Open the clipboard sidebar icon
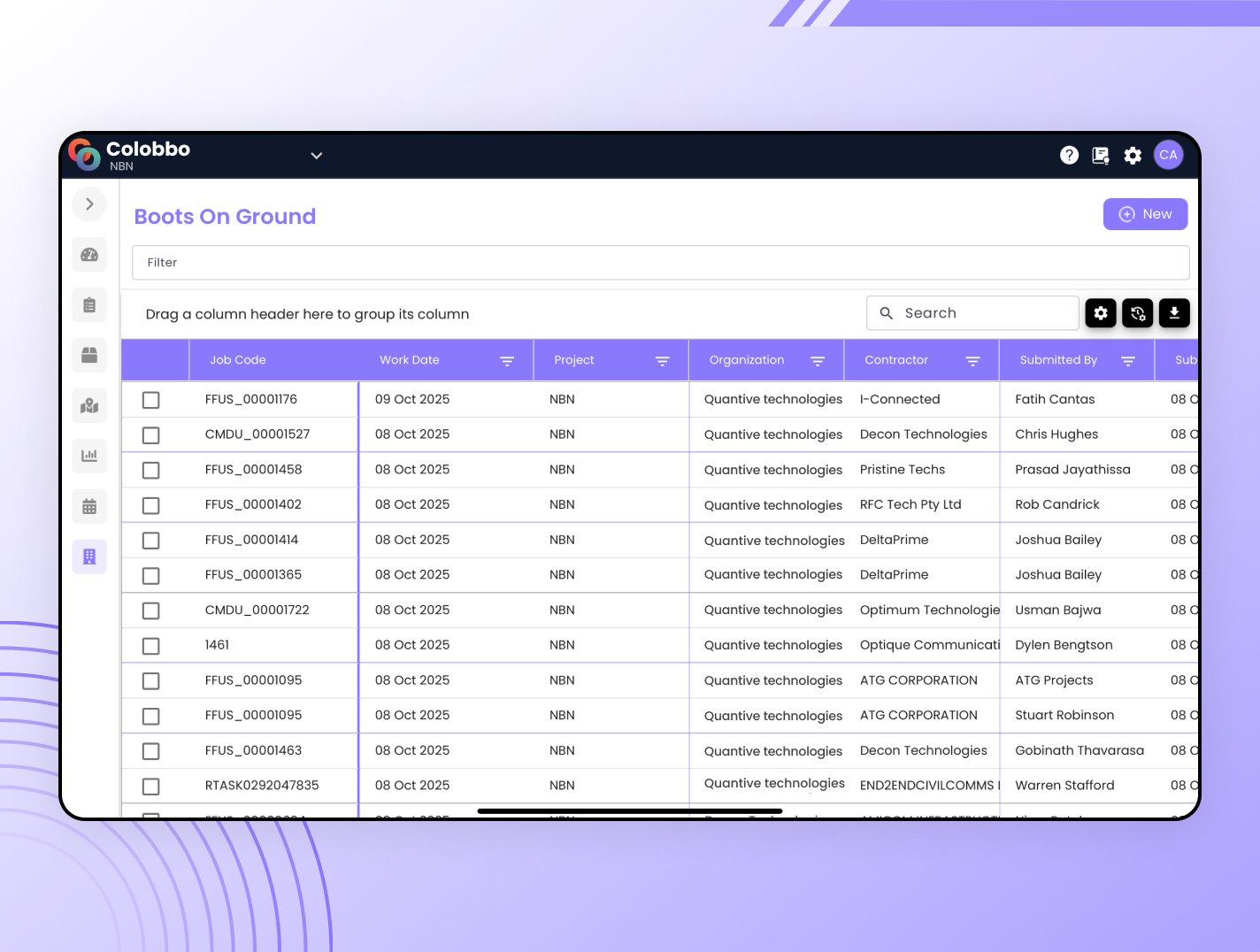1260x952 pixels. (89, 305)
